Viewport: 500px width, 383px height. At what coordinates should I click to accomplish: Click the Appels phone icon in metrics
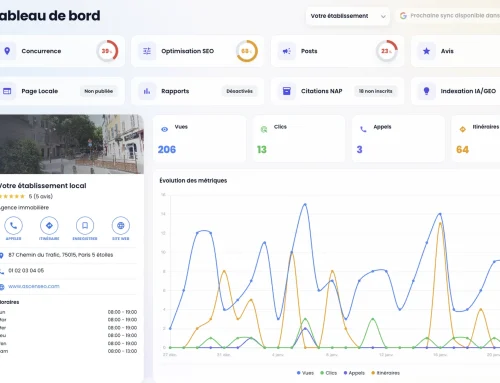363,129
